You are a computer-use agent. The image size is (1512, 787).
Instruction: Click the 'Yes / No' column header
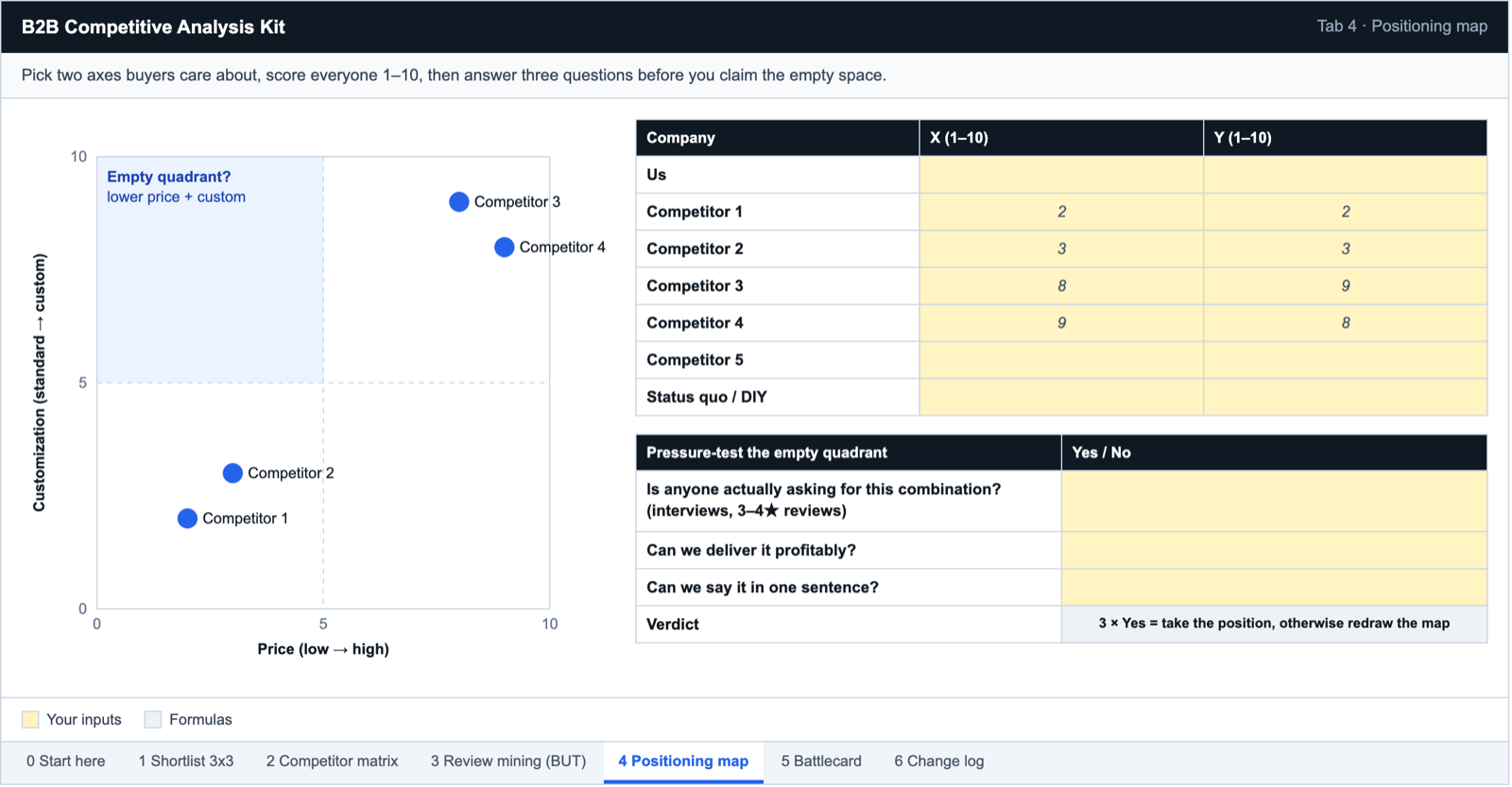pos(1275,453)
